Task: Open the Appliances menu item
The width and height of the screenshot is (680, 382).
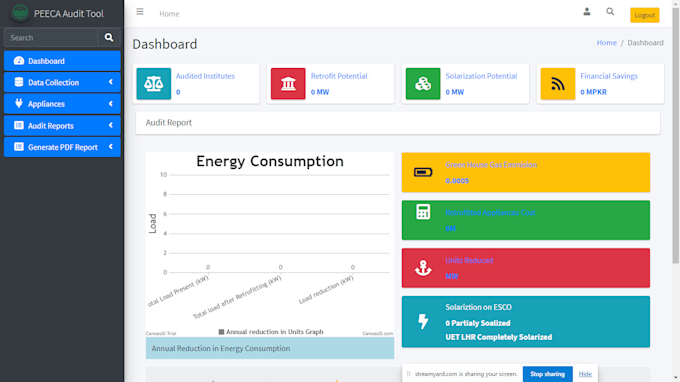Action: coord(62,104)
